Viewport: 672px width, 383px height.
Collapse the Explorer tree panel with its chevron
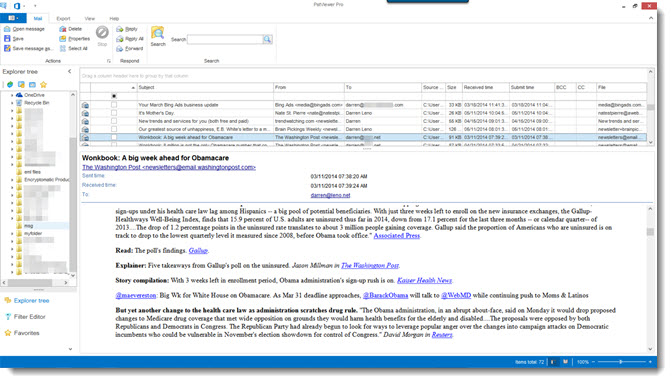(69, 72)
